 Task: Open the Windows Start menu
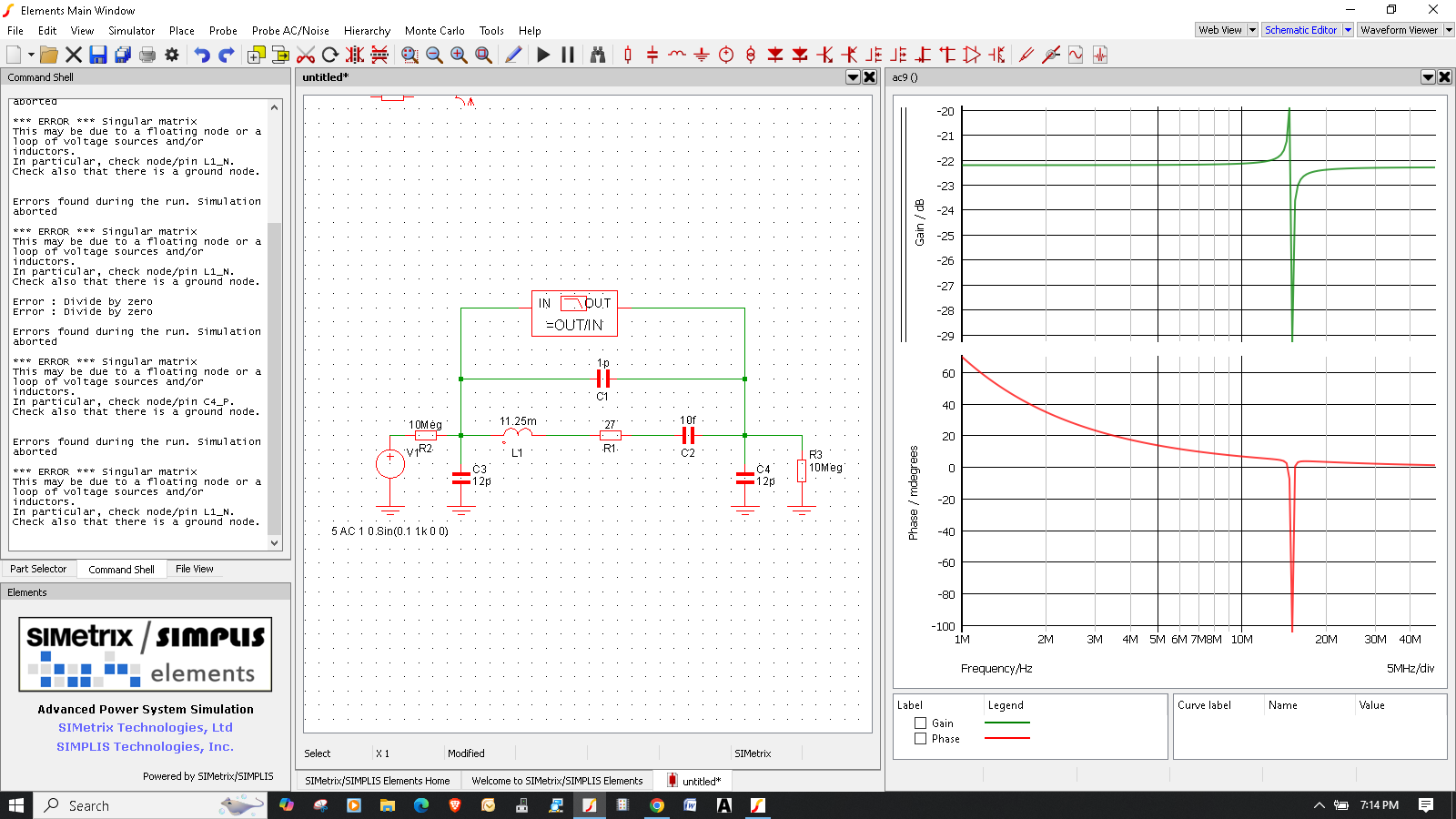(x=16, y=805)
